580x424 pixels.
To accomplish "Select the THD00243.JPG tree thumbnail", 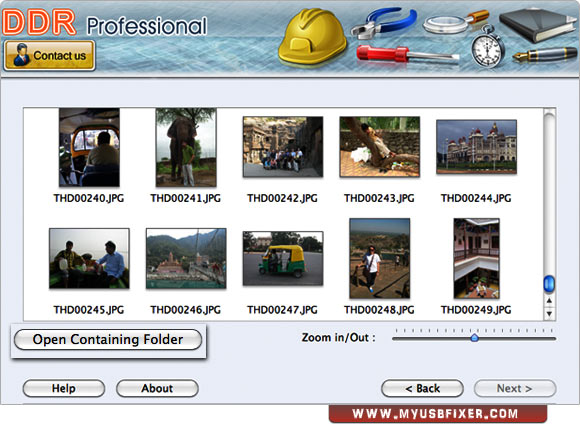I will (380, 147).
